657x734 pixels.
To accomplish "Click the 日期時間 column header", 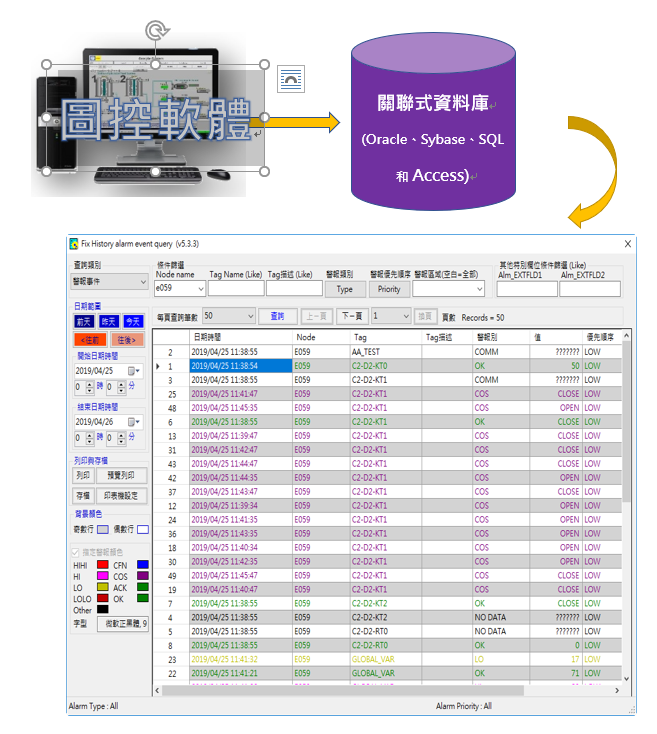I will tap(238, 338).
